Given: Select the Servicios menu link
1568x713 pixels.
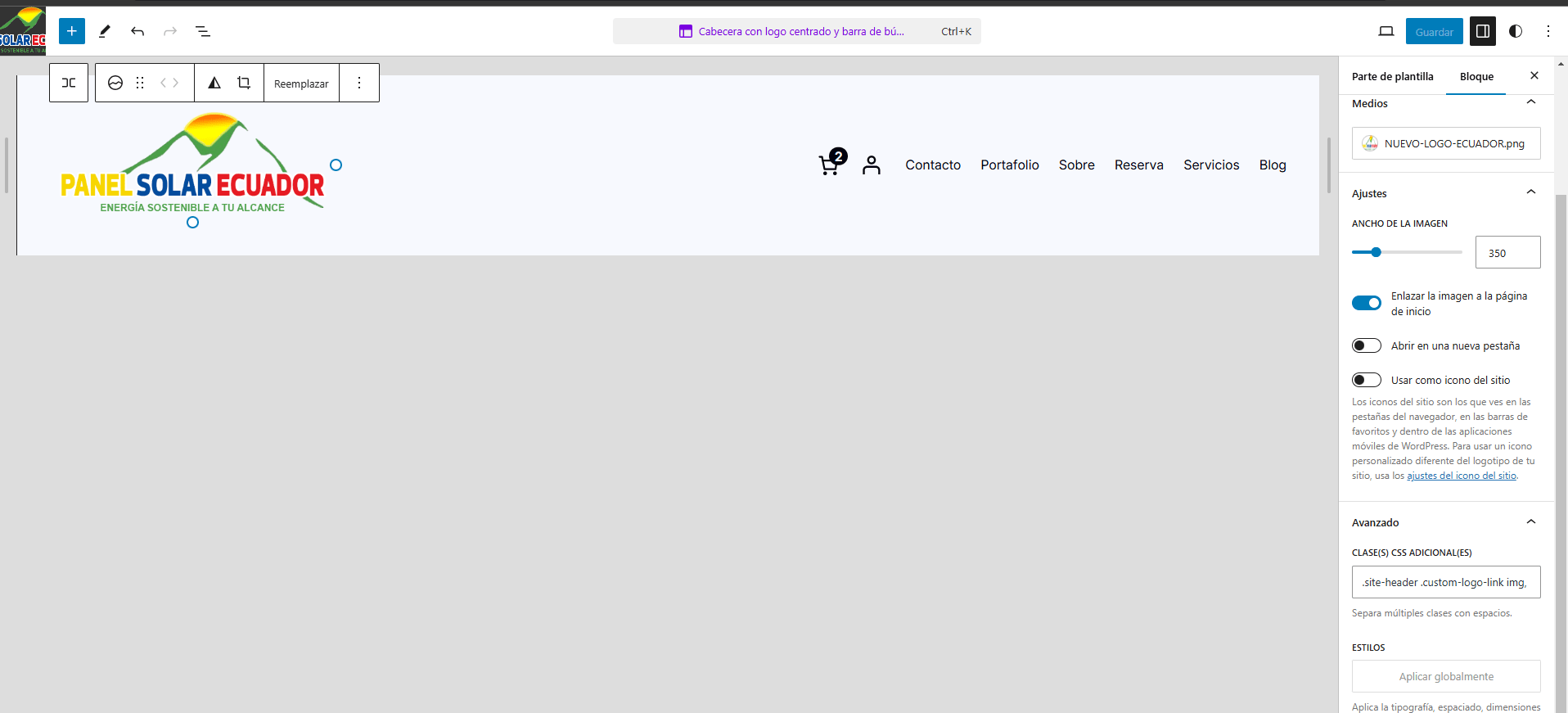Looking at the screenshot, I should click(1211, 165).
